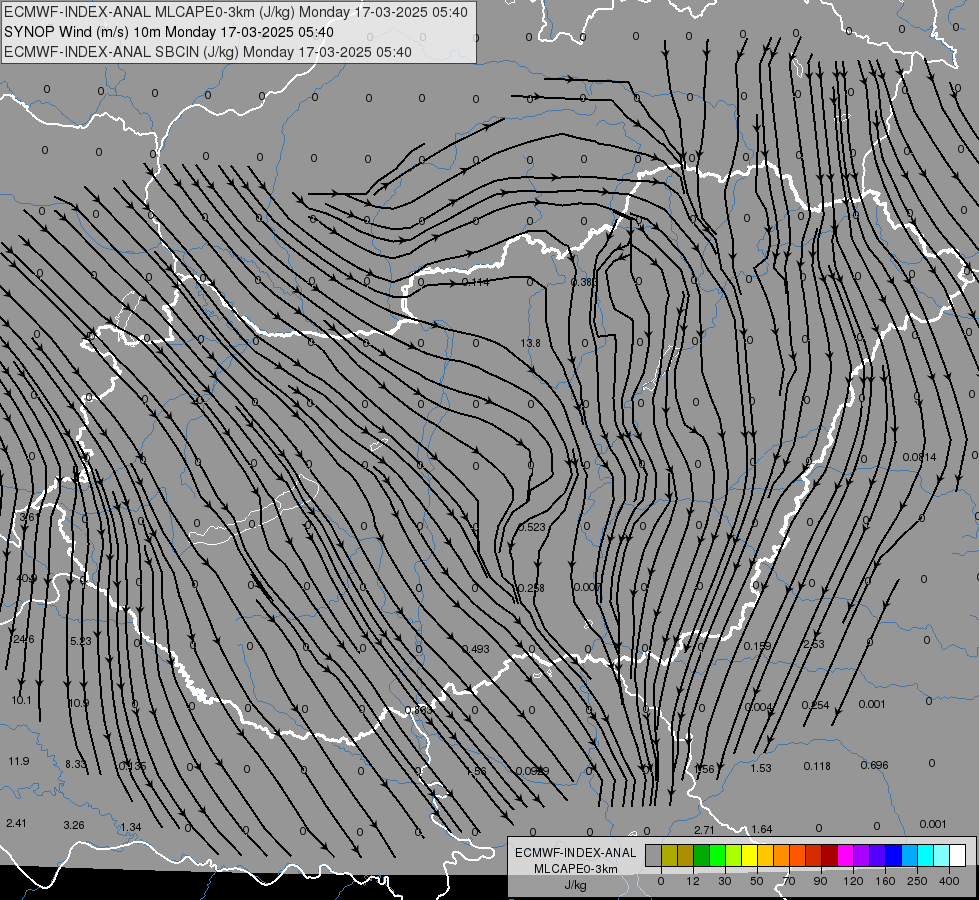Click the legend tick label 400
This screenshot has height=900, width=979.
pos(949,881)
